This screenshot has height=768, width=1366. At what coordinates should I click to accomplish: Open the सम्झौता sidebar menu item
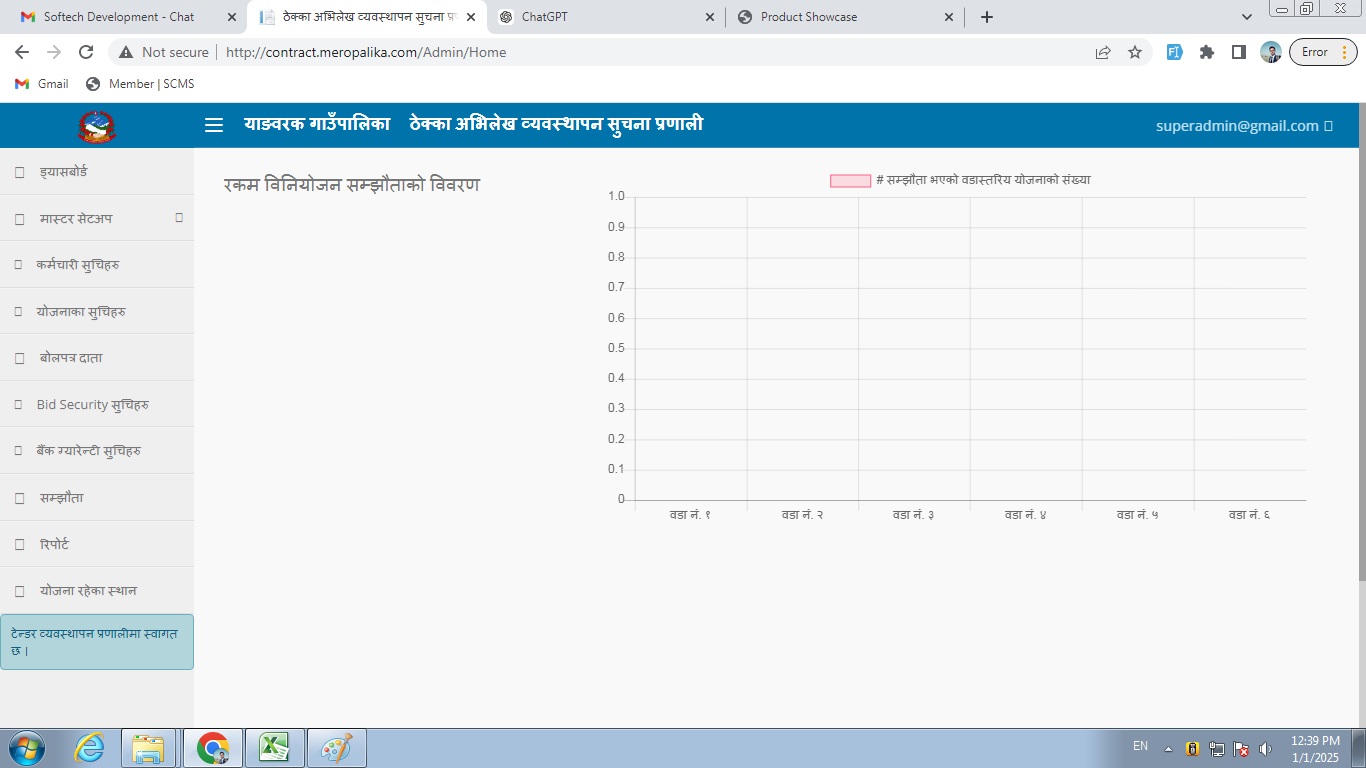point(62,498)
